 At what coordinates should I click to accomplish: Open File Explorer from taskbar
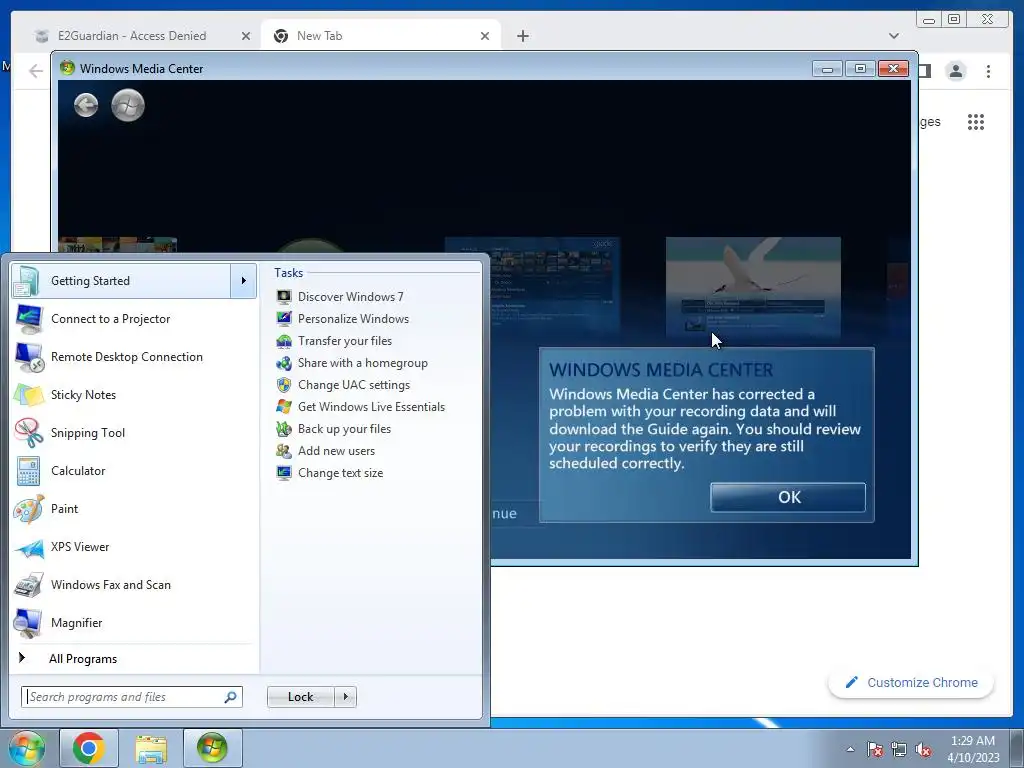151,748
